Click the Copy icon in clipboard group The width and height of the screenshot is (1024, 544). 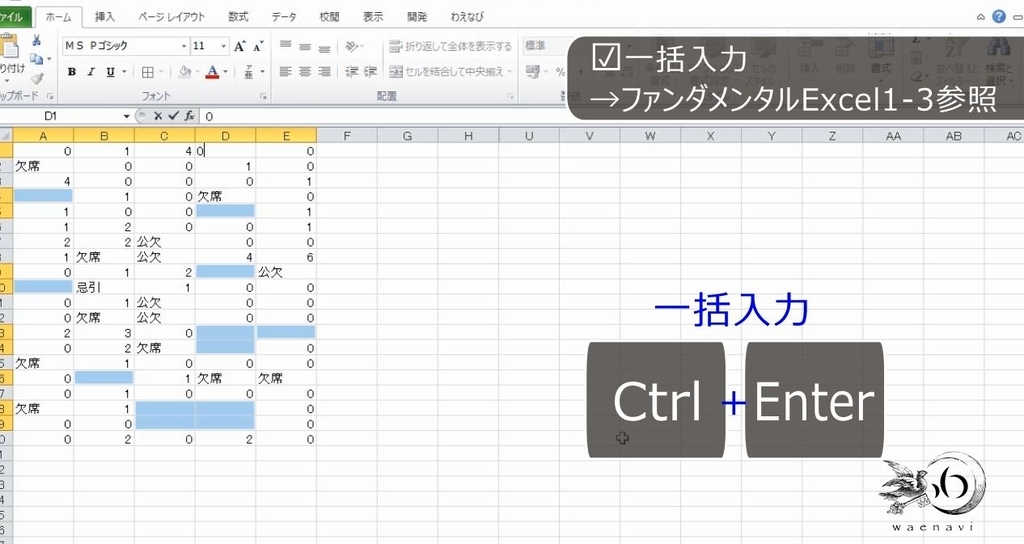coord(37,59)
